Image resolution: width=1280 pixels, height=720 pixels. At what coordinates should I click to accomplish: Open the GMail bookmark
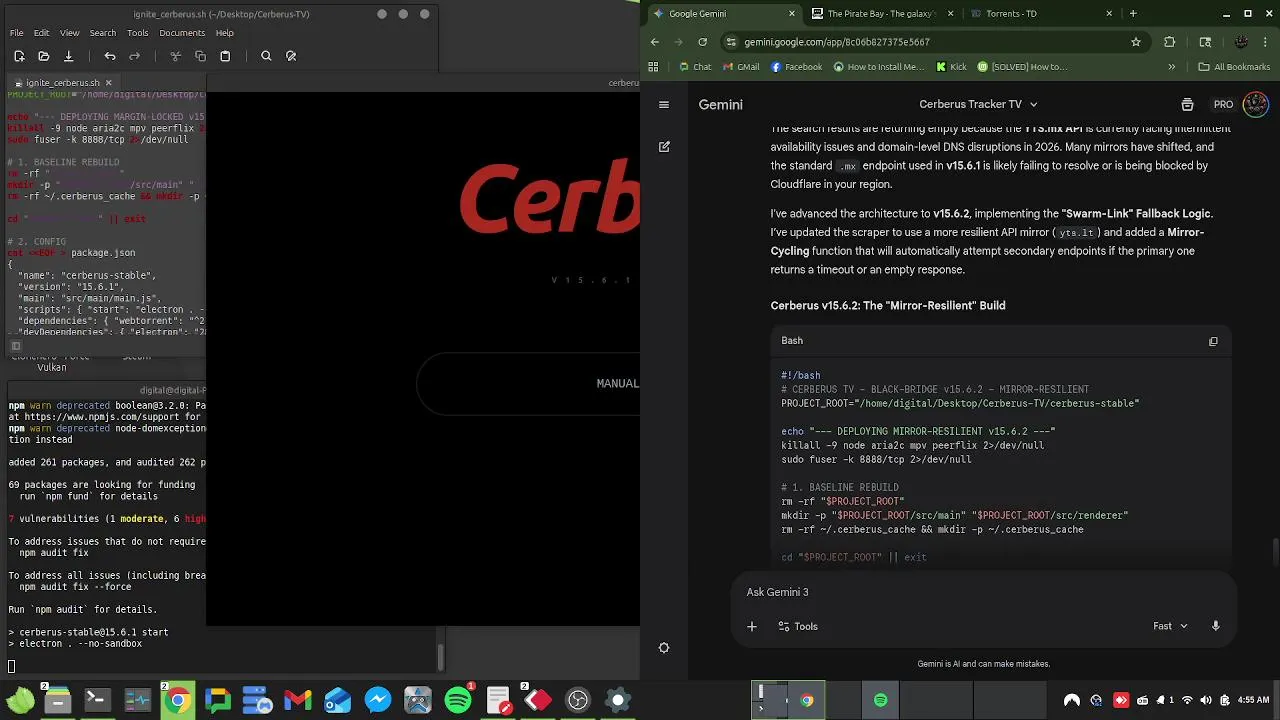(741, 67)
